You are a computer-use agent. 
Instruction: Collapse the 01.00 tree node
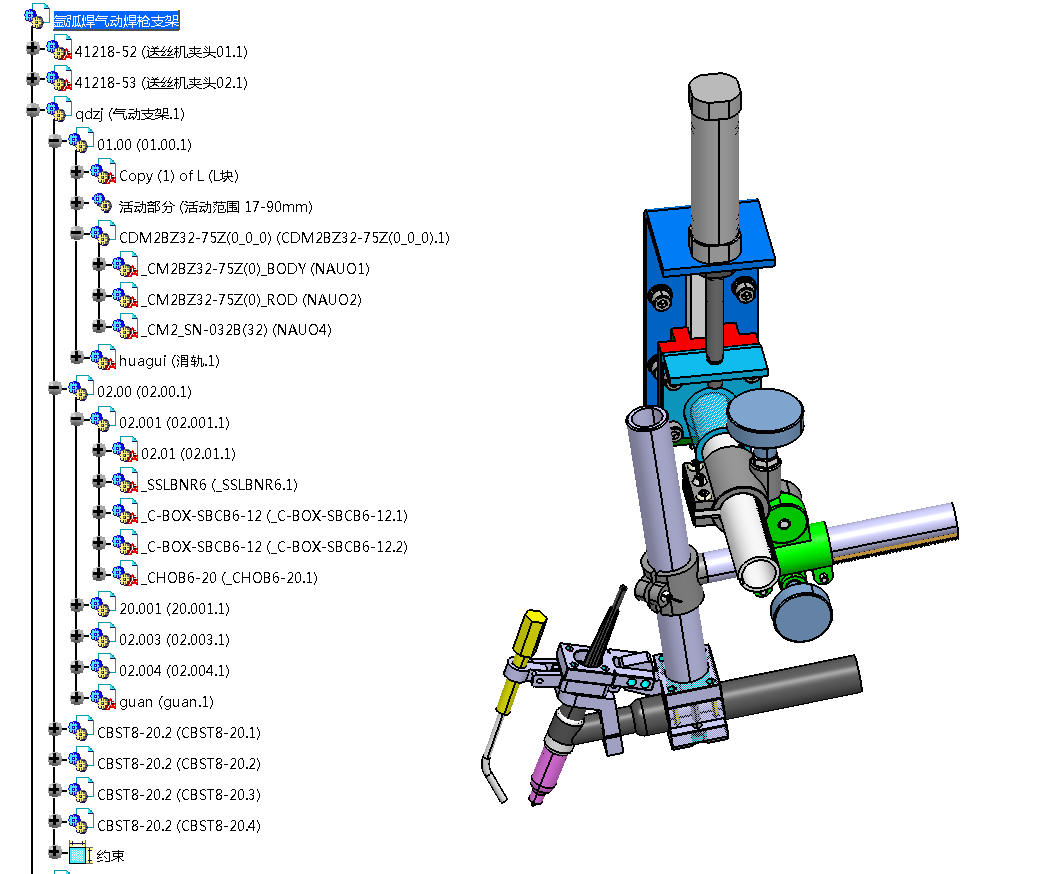click(x=54, y=141)
